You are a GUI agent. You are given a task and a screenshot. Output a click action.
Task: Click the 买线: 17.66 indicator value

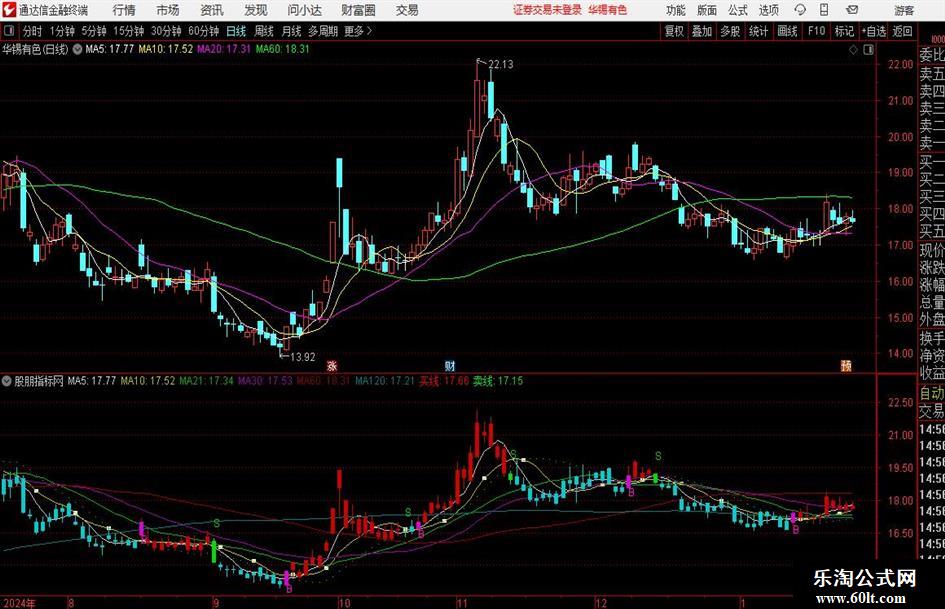tap(444, 381)
